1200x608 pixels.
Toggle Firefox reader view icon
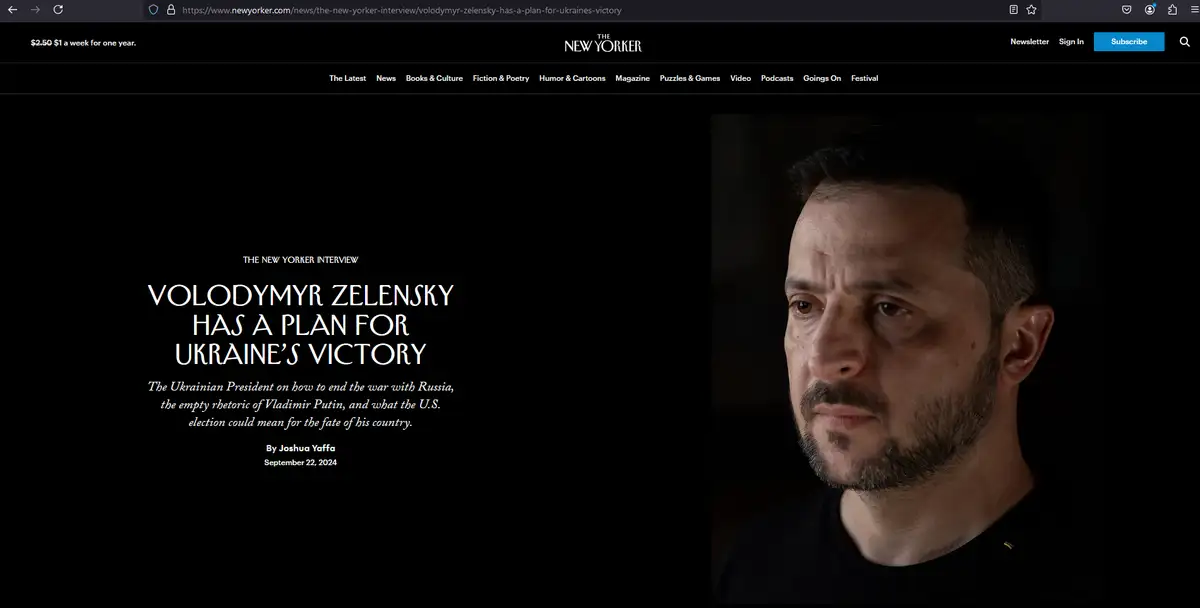[1014, 10]
